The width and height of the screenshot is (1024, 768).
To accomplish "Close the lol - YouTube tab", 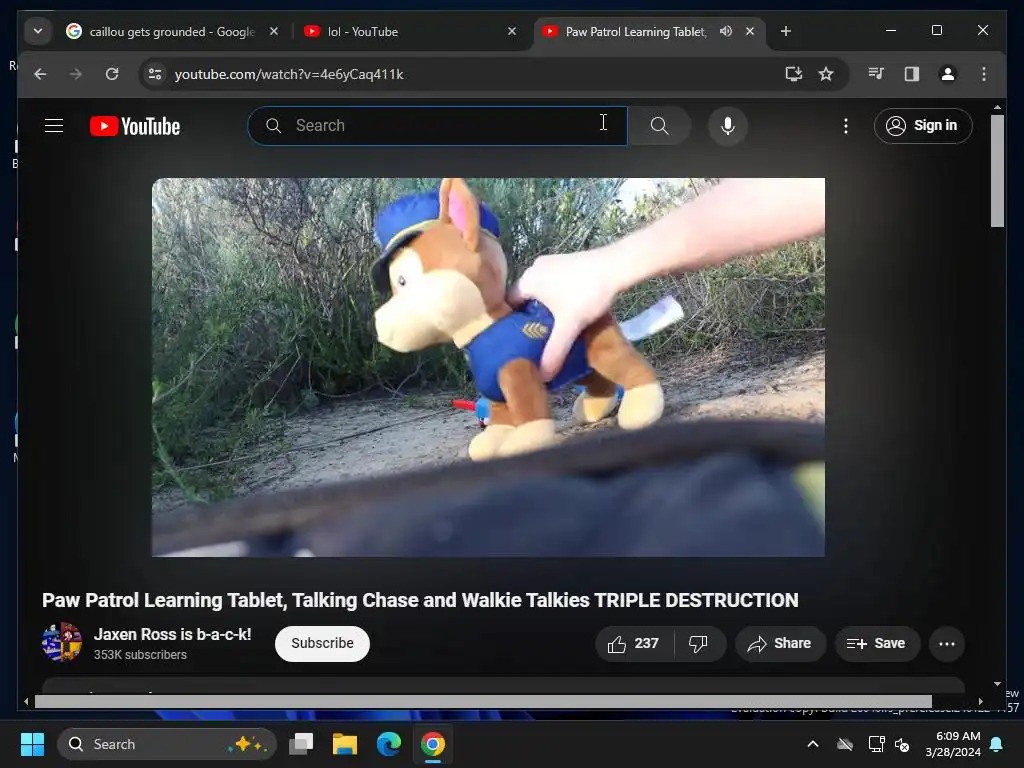I will tap(512, 31).
